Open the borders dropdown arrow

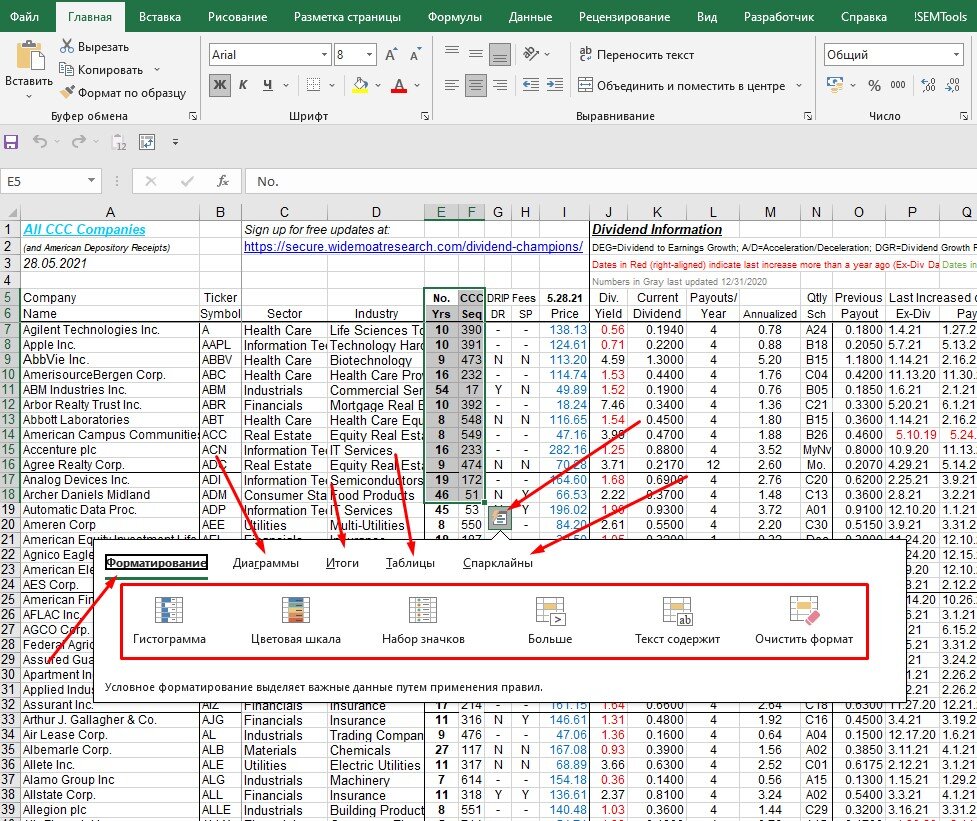point(331,85)
